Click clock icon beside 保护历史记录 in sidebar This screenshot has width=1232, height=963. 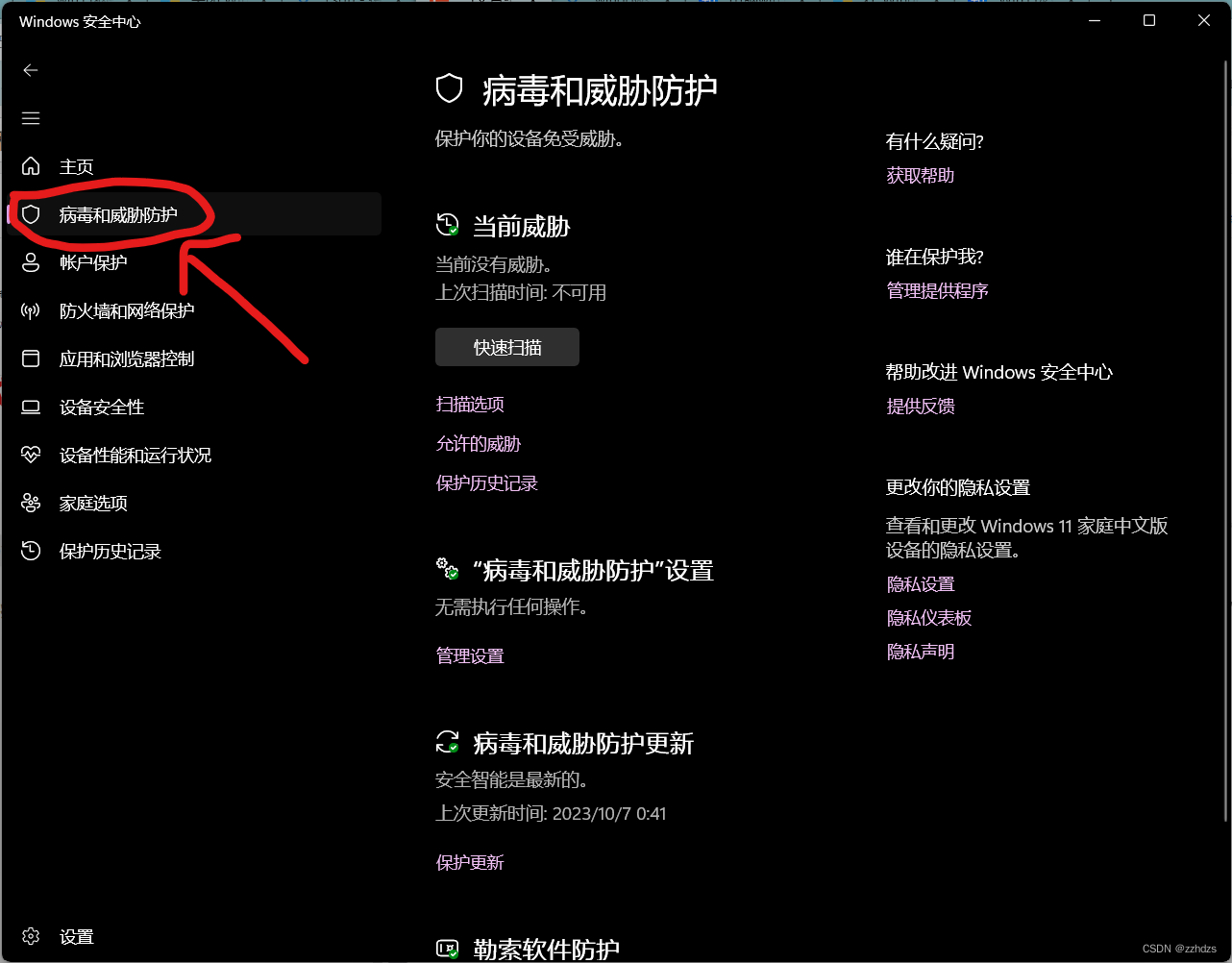pos(31,551)
